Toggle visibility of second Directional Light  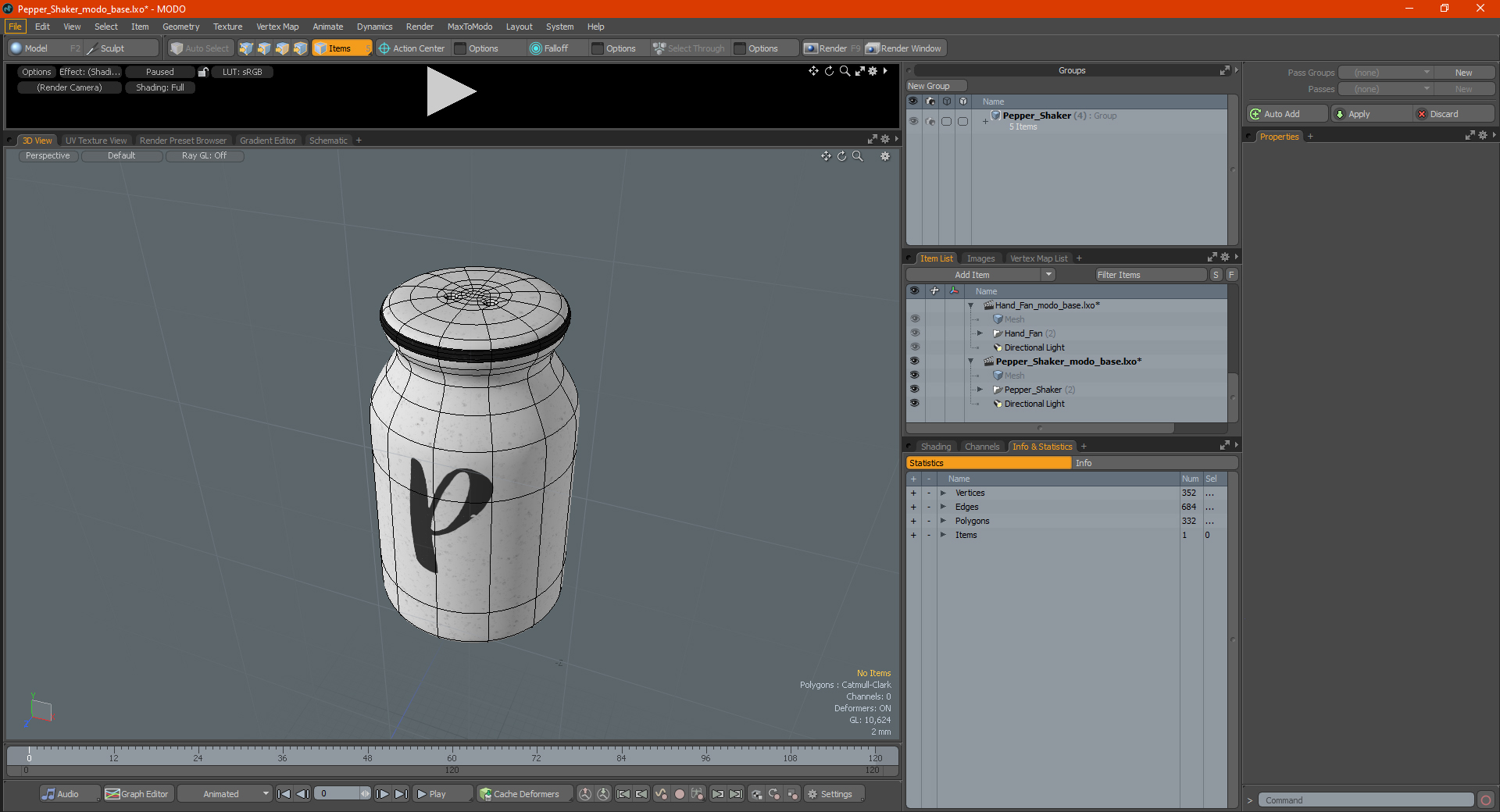pyautogui.click(x=915, y=404)
